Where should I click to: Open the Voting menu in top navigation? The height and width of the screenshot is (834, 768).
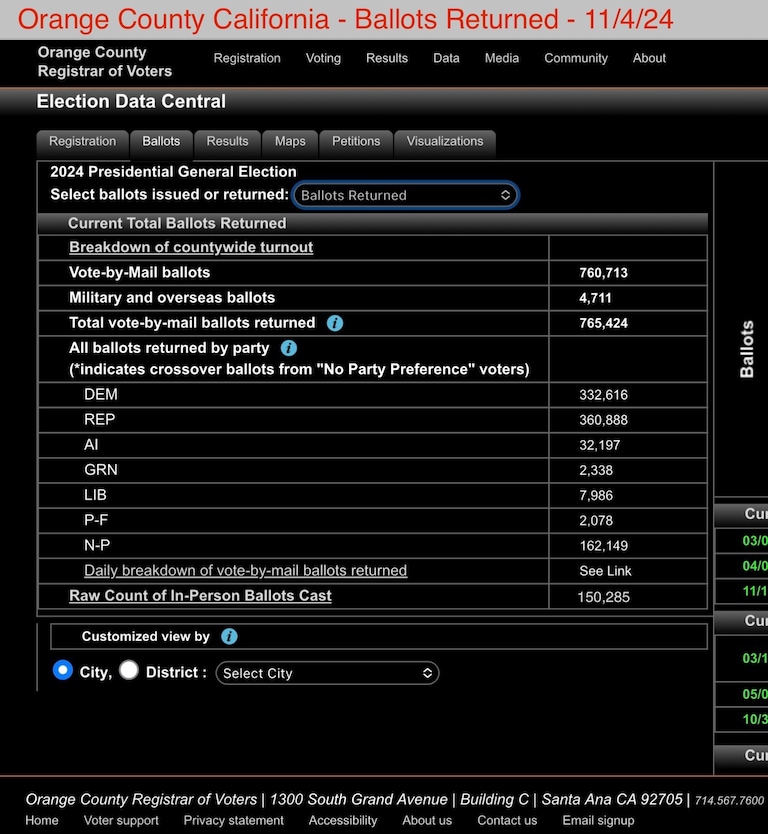(x=323, y=58)
